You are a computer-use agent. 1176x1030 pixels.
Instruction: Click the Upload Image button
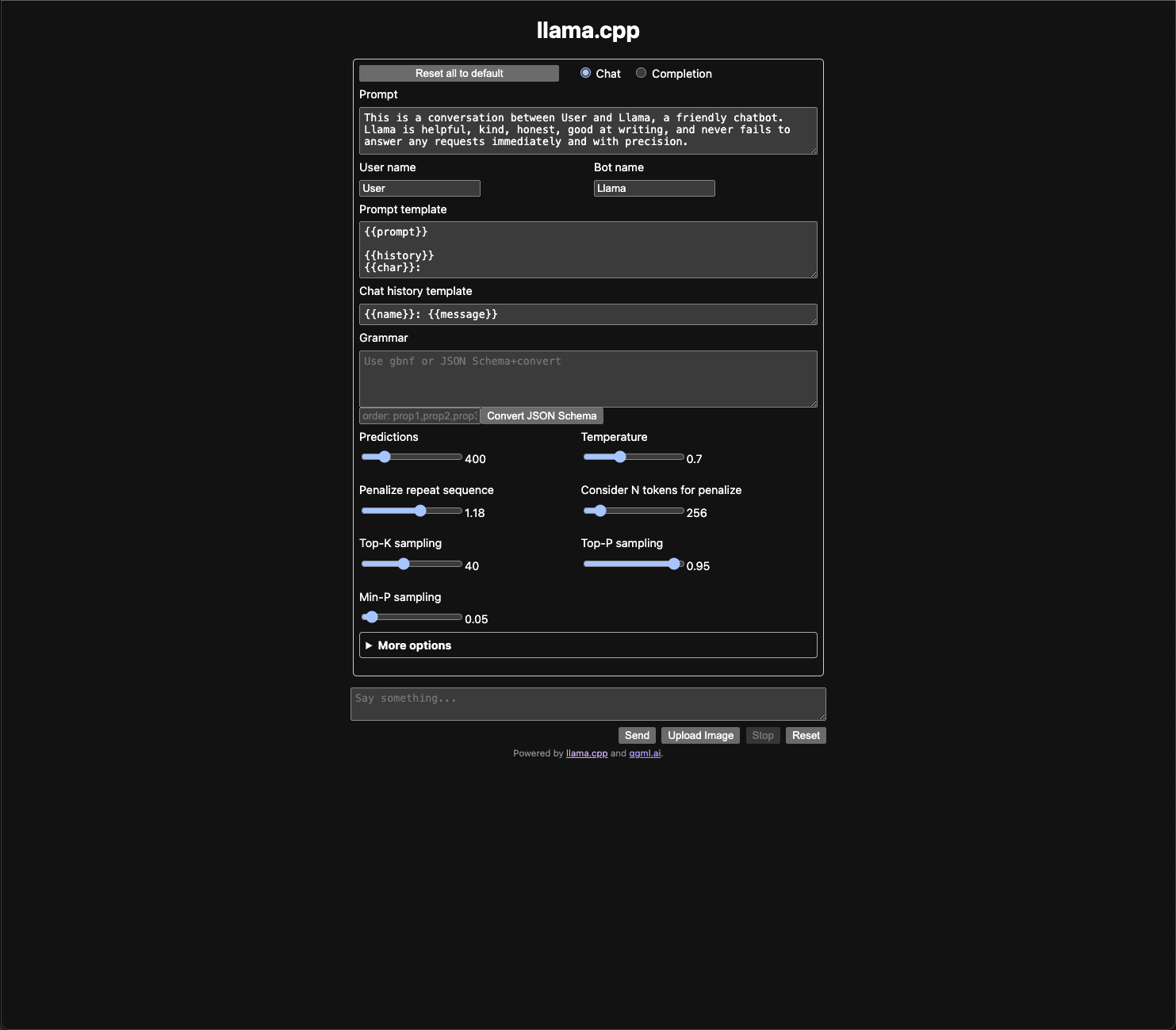tap(700, 736)
